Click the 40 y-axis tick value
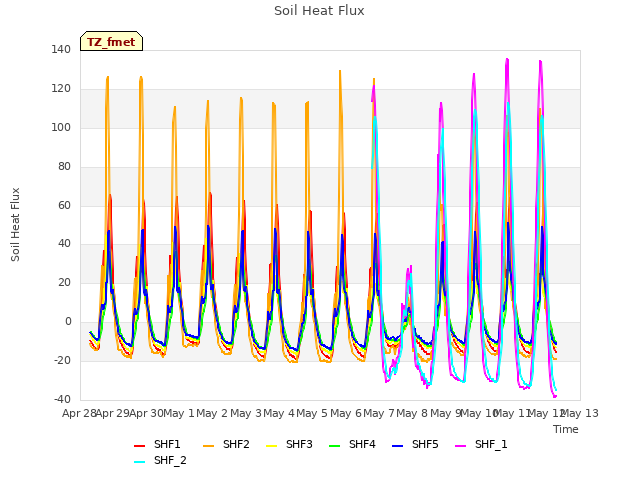 point(64,244)
